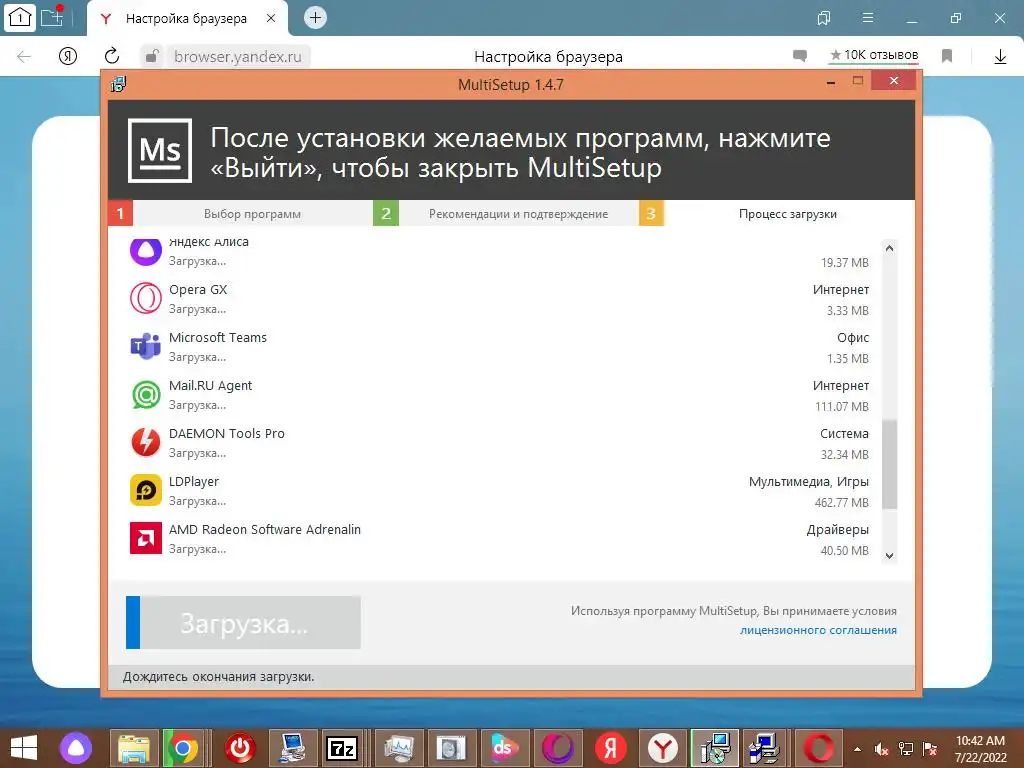Open 7-Zip from the taskbar
This screenshot has width=1024, height=768.
pos(342,748)
